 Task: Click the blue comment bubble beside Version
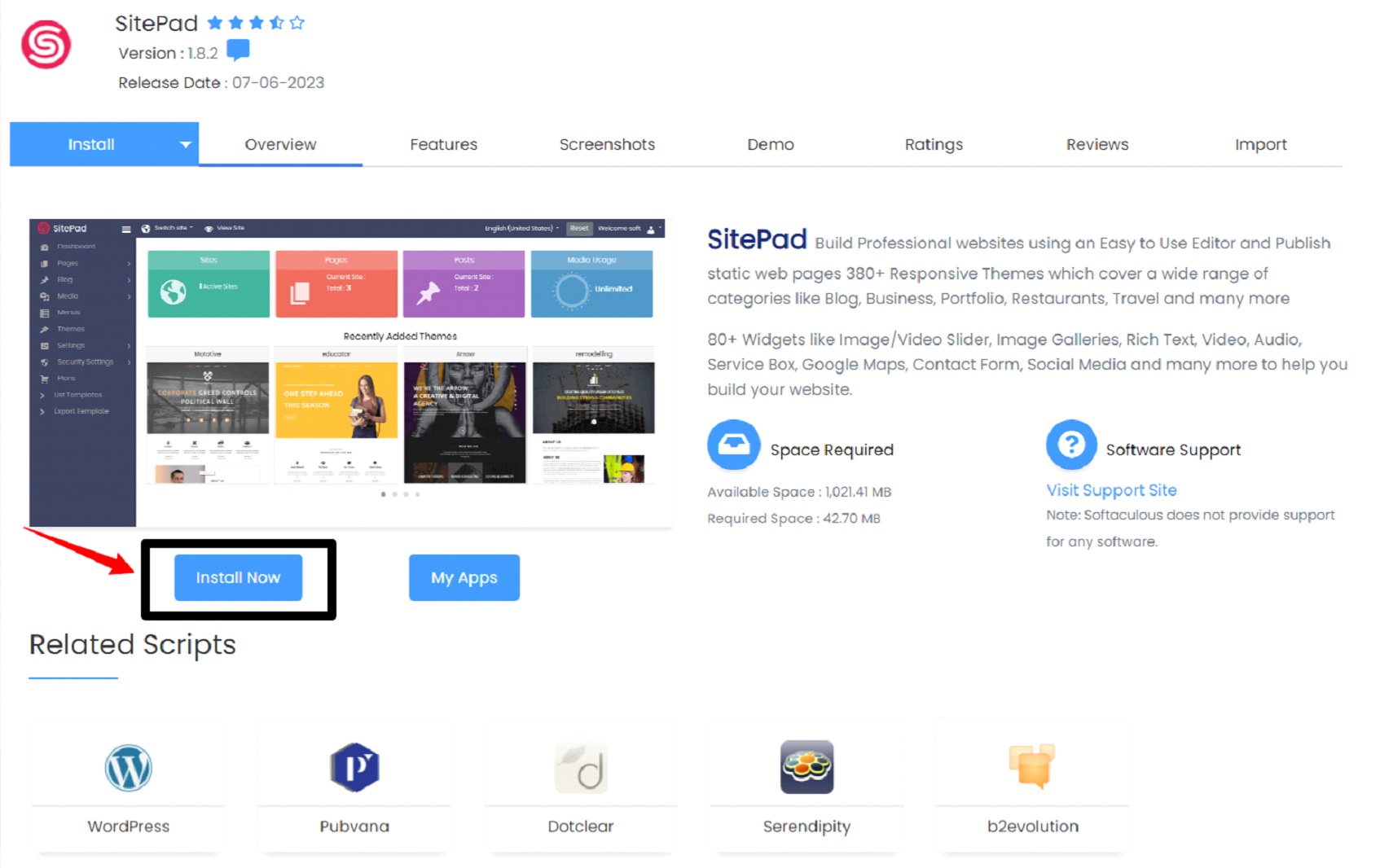click(x=238, y=50)
